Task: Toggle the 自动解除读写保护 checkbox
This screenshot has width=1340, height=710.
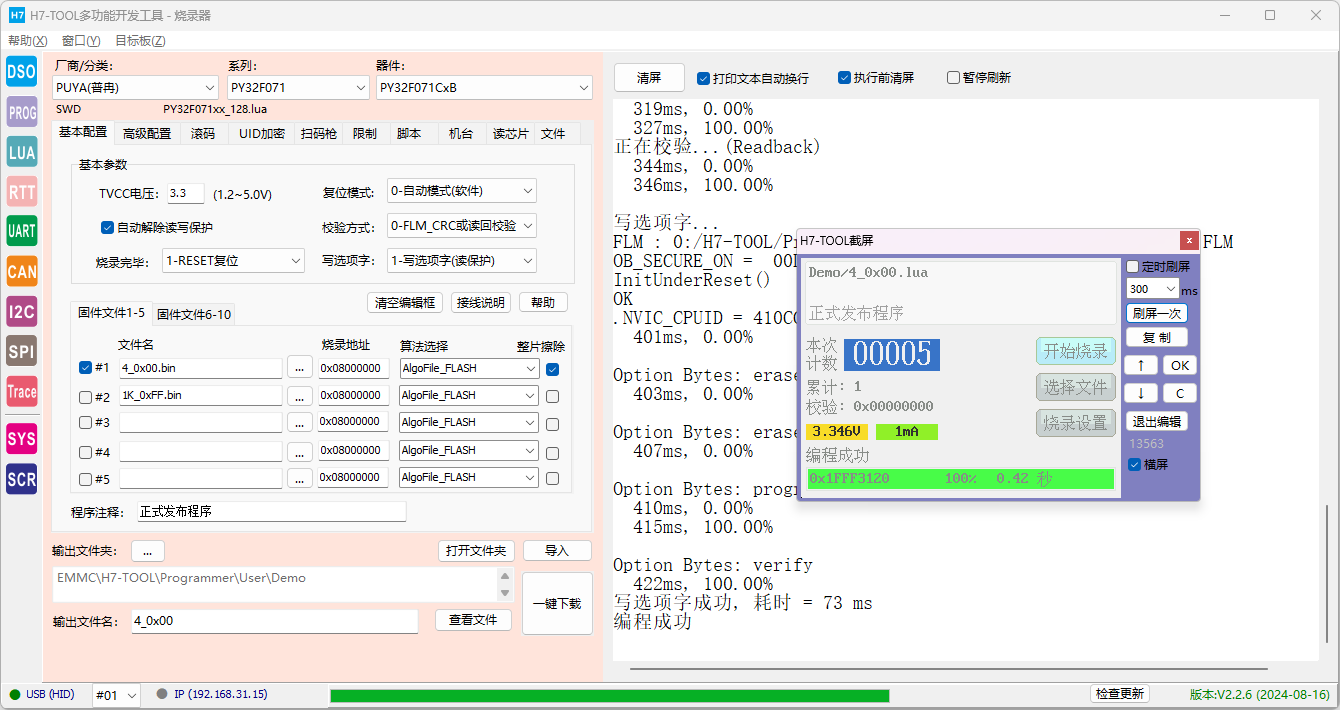Action: pos(108,227)
